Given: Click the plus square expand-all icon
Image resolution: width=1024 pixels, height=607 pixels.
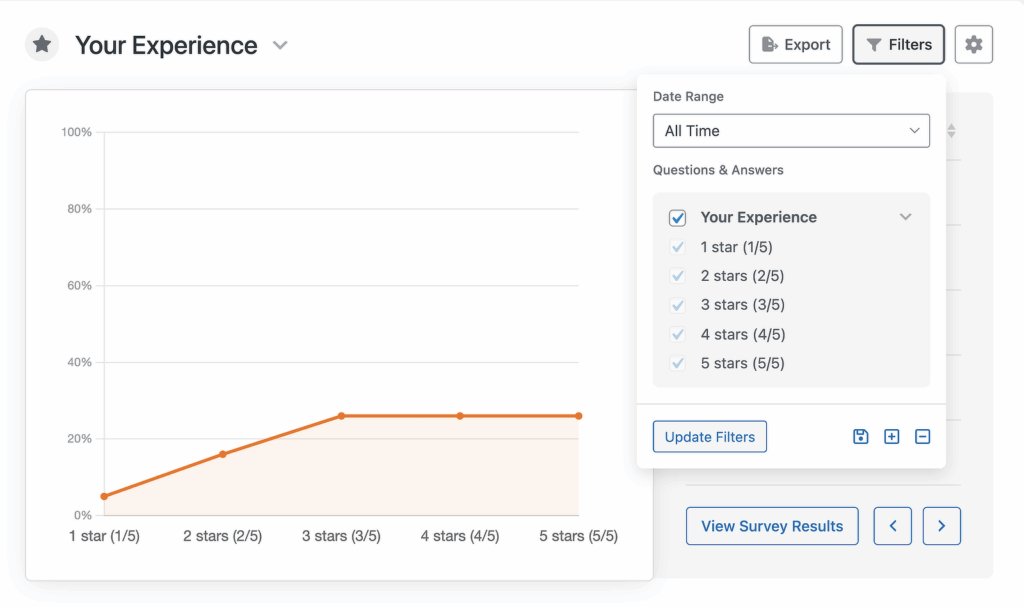Looking at the screenshot, I should (x=892, y=437).
